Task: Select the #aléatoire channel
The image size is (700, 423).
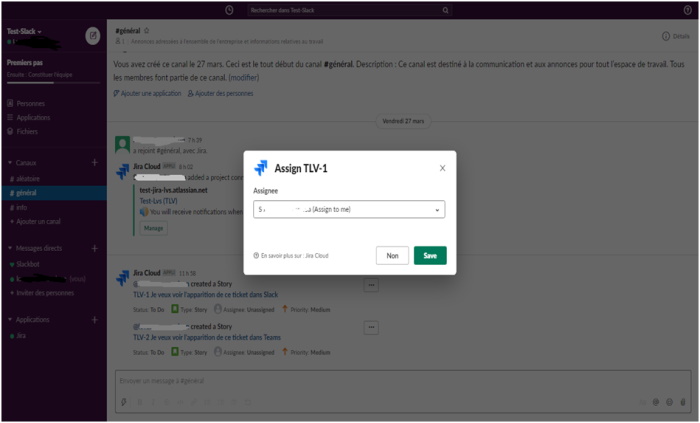Action: pos(25,178)
